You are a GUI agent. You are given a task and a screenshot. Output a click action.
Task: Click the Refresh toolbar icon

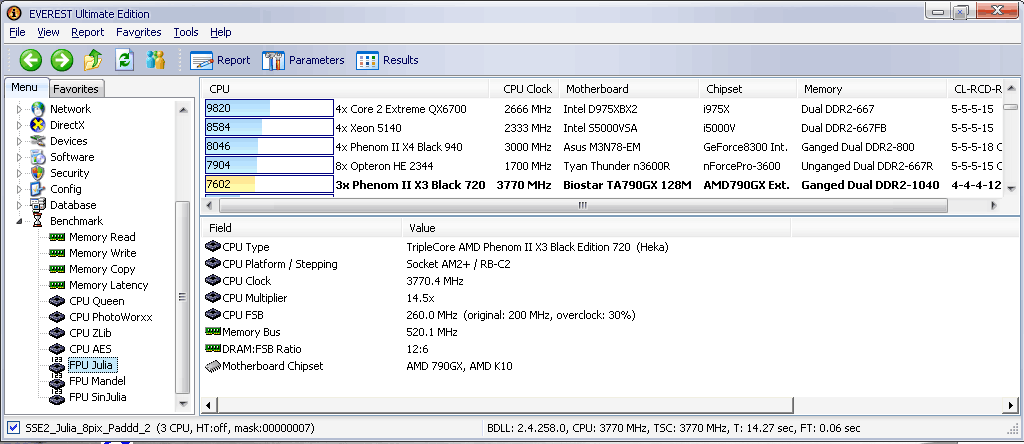click(x=124, y=60)
